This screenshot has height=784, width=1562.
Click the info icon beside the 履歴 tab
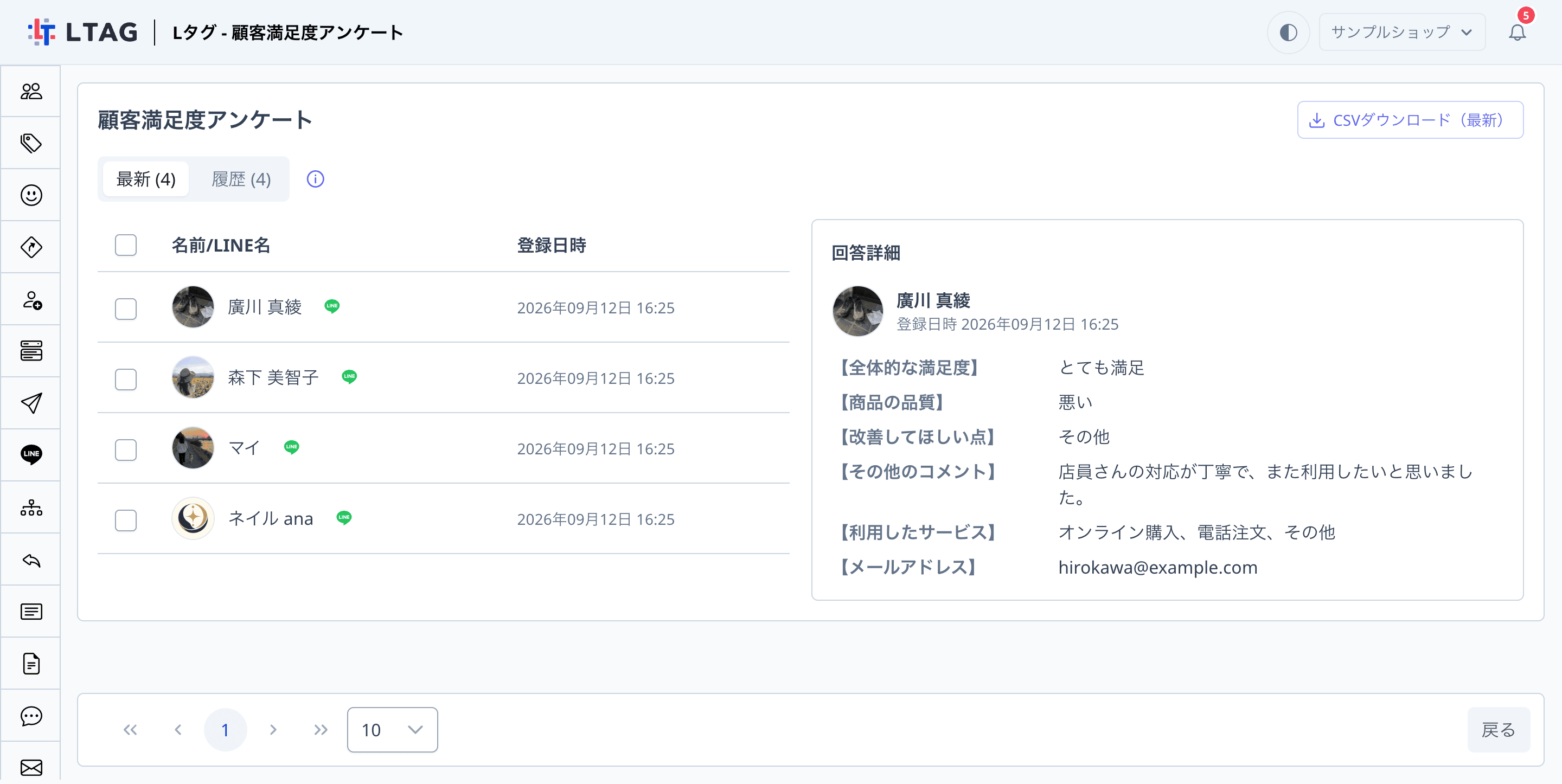(315, 179)
